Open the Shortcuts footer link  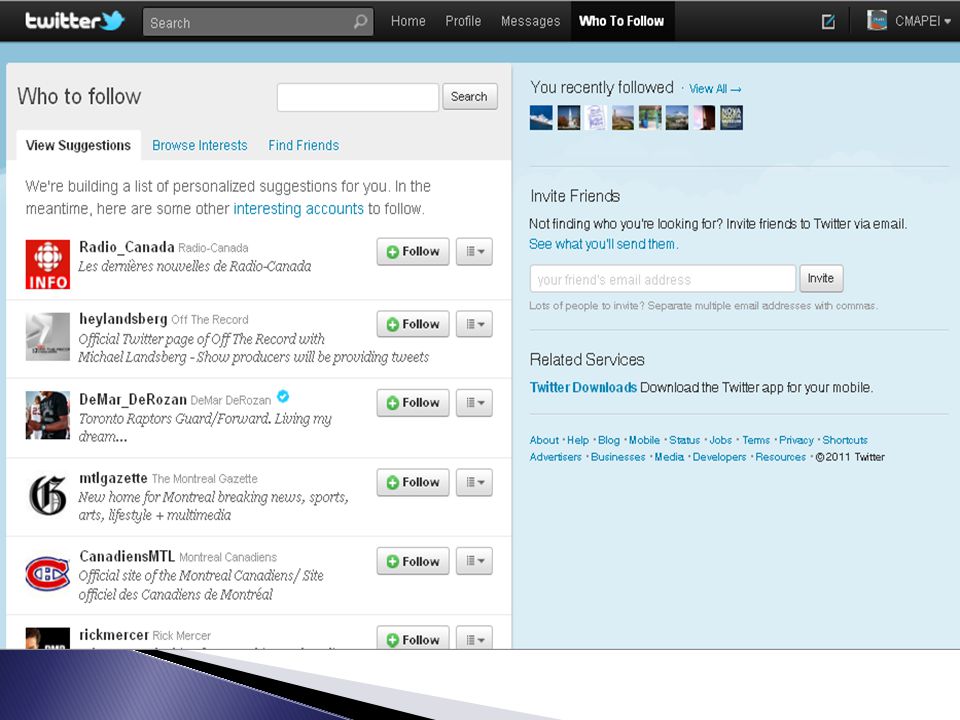click(x=845, y=440)
